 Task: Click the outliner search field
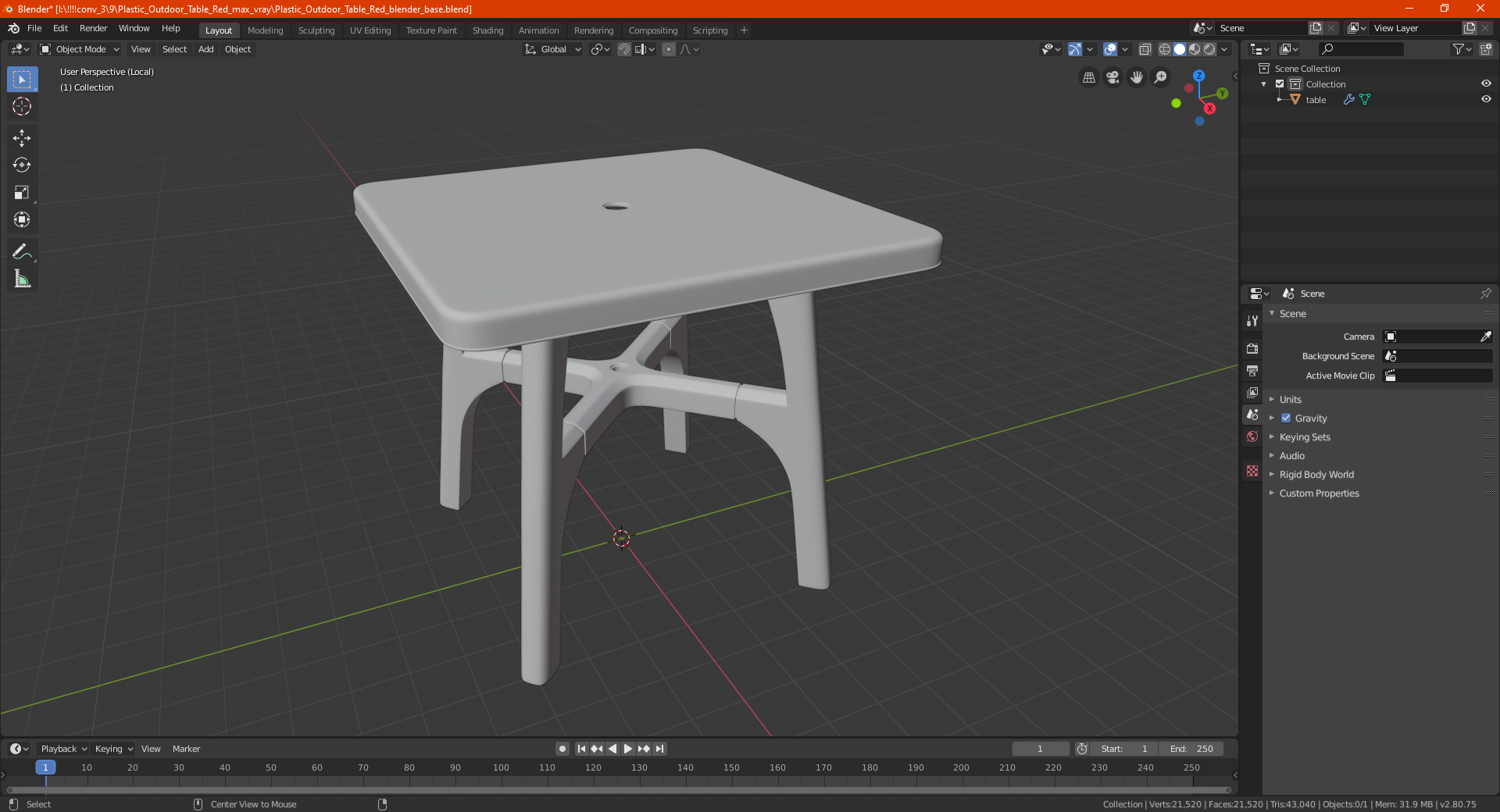click(x=1360, y=49)
